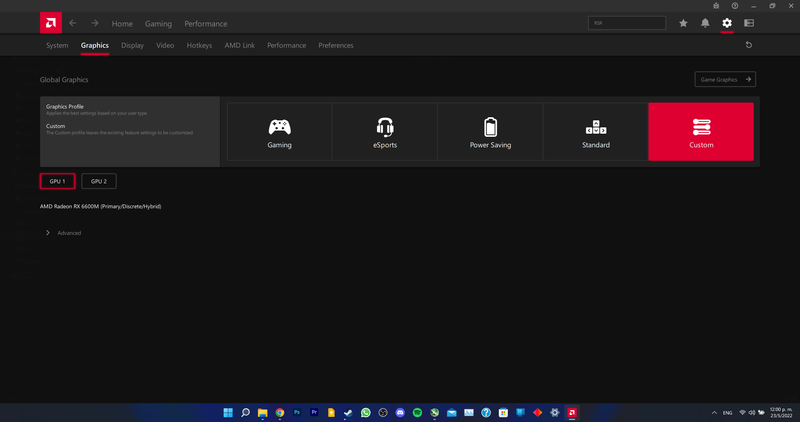Open help via the question mark icon

click(735, 6)
